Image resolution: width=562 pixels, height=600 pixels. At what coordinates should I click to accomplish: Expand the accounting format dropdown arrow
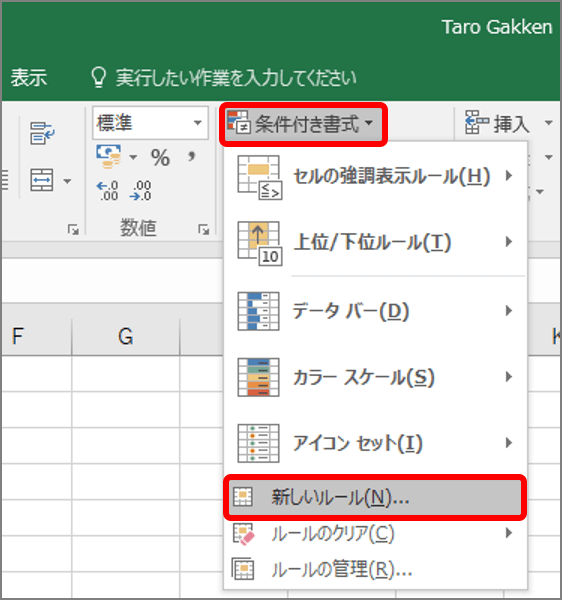tap(133, 157)
